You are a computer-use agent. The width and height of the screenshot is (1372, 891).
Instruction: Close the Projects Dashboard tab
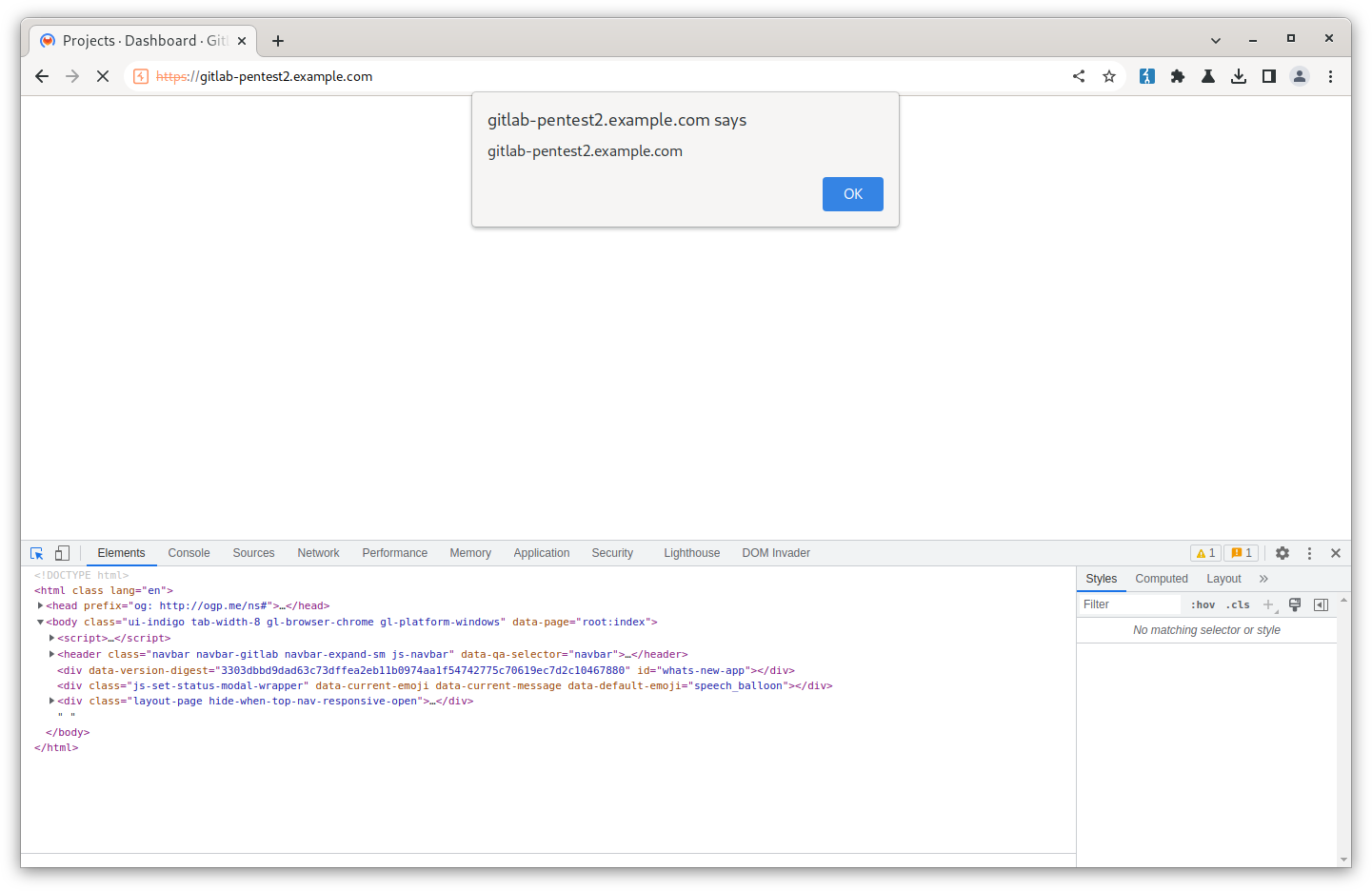(x=242, y=41)
